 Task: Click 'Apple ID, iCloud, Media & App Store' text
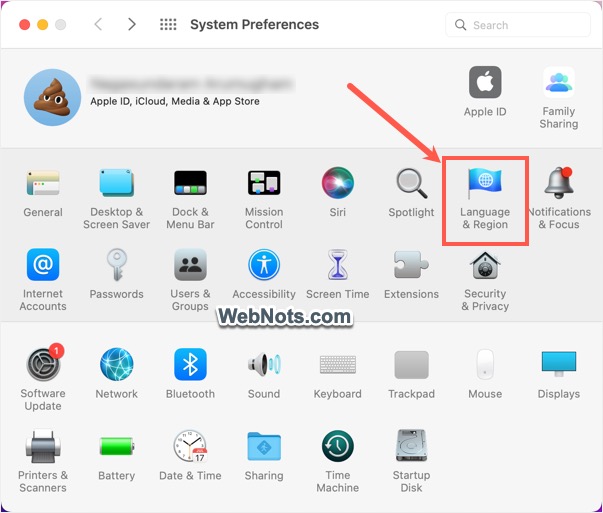175,101
